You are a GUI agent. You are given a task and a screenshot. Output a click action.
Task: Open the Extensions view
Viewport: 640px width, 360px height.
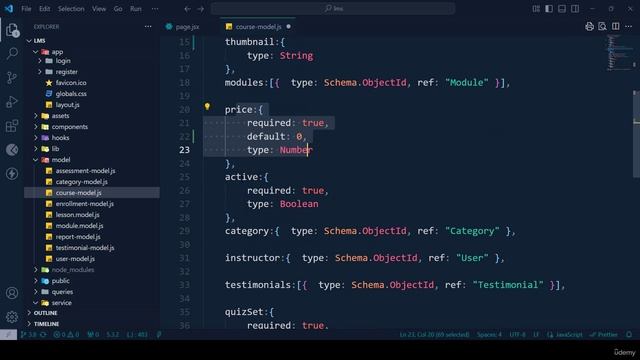(x=12, y=126)
